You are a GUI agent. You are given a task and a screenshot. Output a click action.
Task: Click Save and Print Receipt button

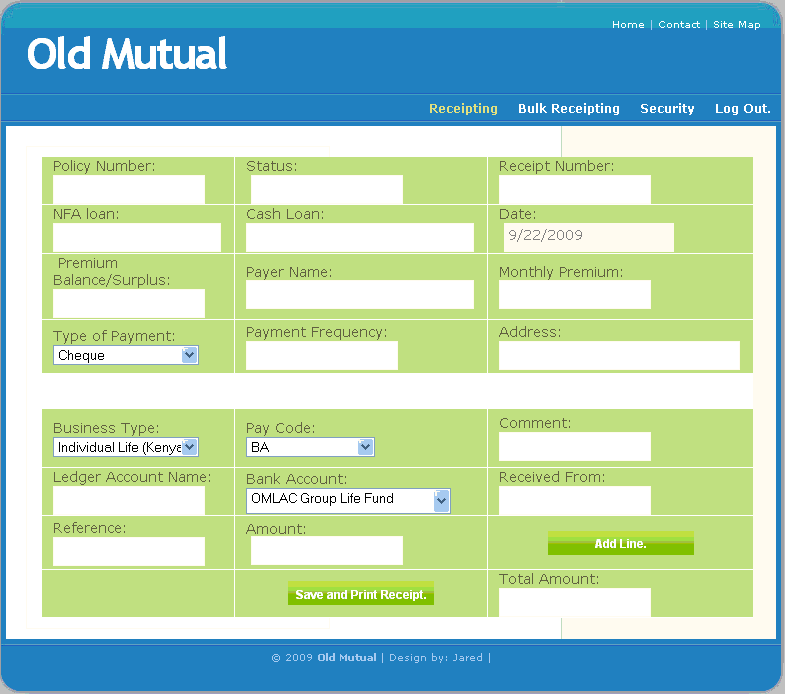click(361, 593)
